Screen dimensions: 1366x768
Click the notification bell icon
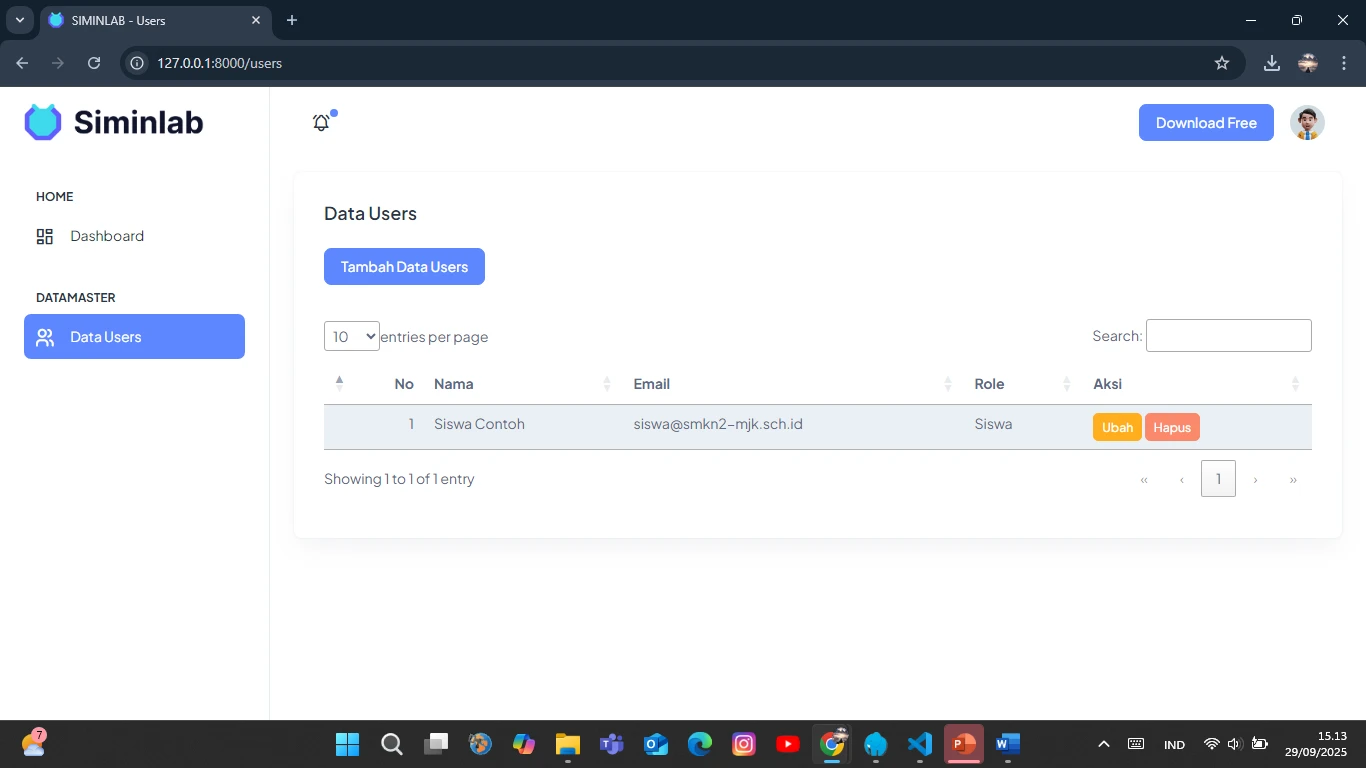[321, 123]
